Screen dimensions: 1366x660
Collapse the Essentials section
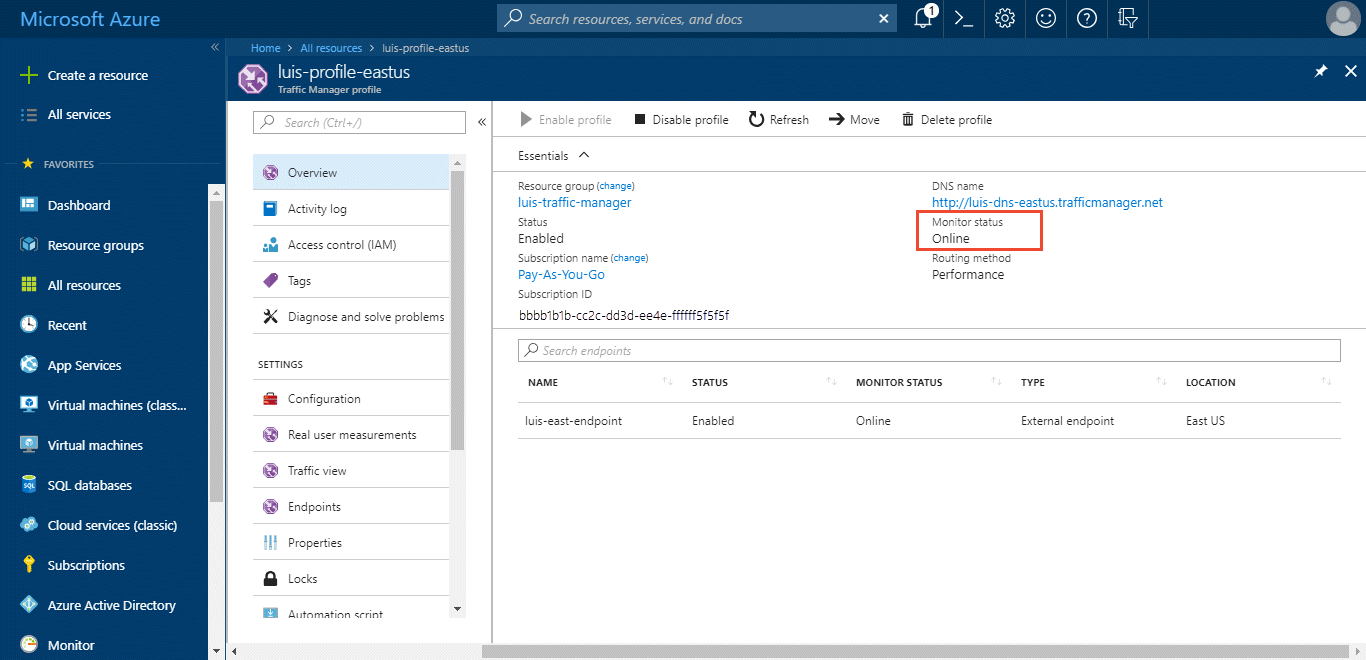click(x=584, y=155)
